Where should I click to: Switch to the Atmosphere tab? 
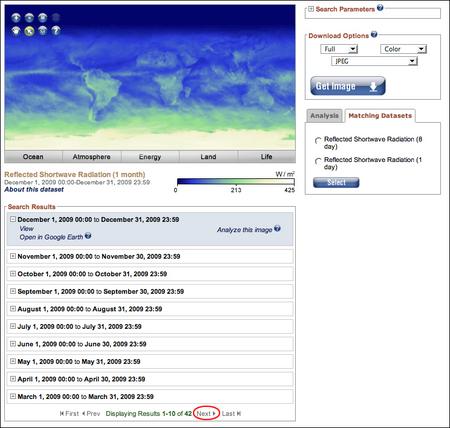(92, 157)
